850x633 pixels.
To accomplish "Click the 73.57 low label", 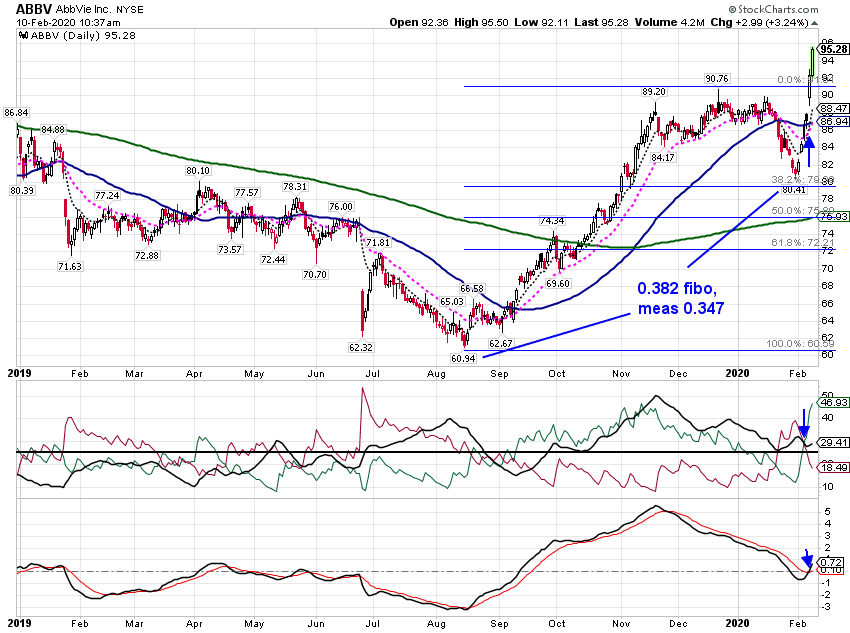I will pyautogui.click(x=230, y=250).
